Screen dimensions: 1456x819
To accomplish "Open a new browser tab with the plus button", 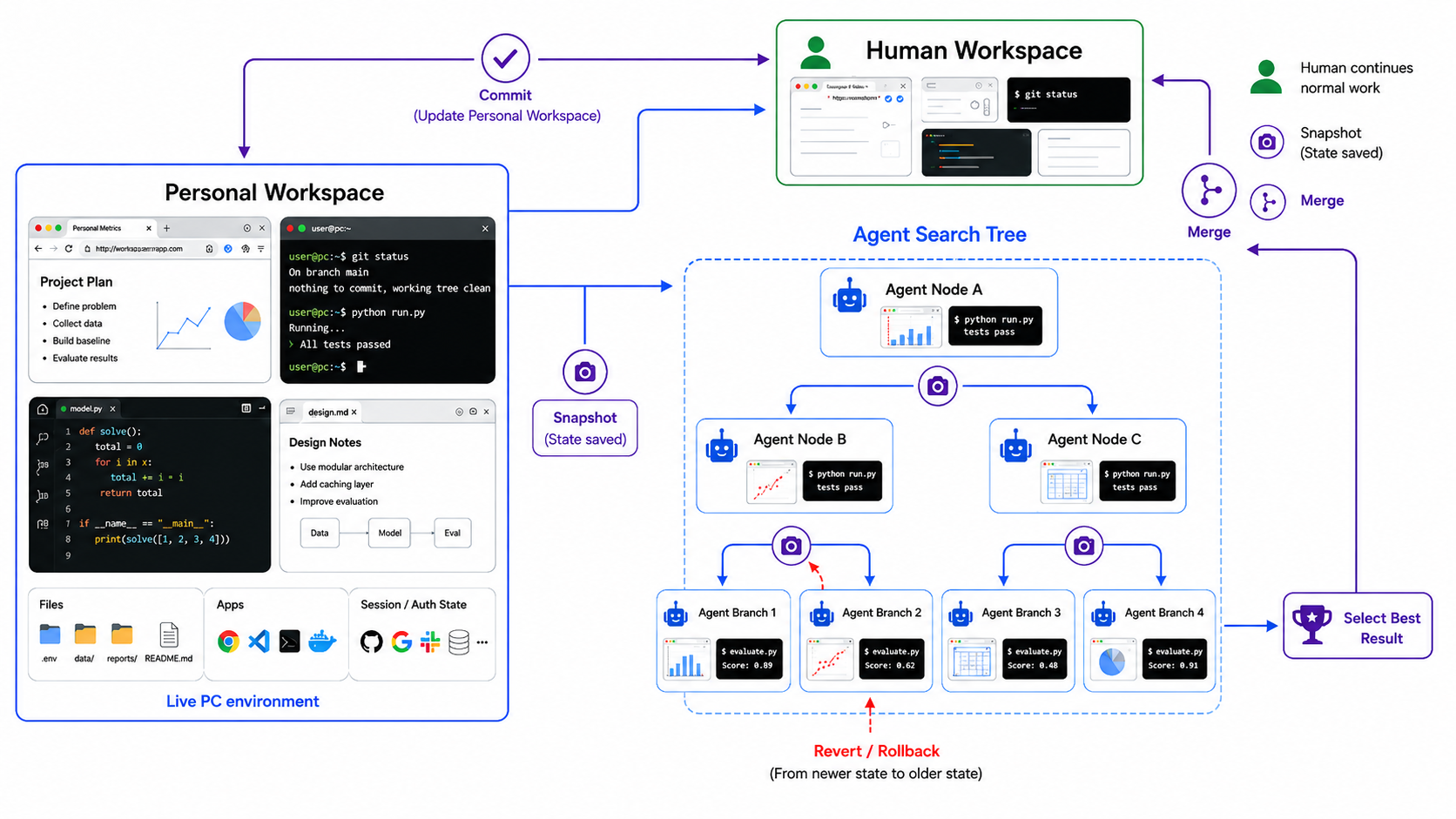I will click(166, 228).
